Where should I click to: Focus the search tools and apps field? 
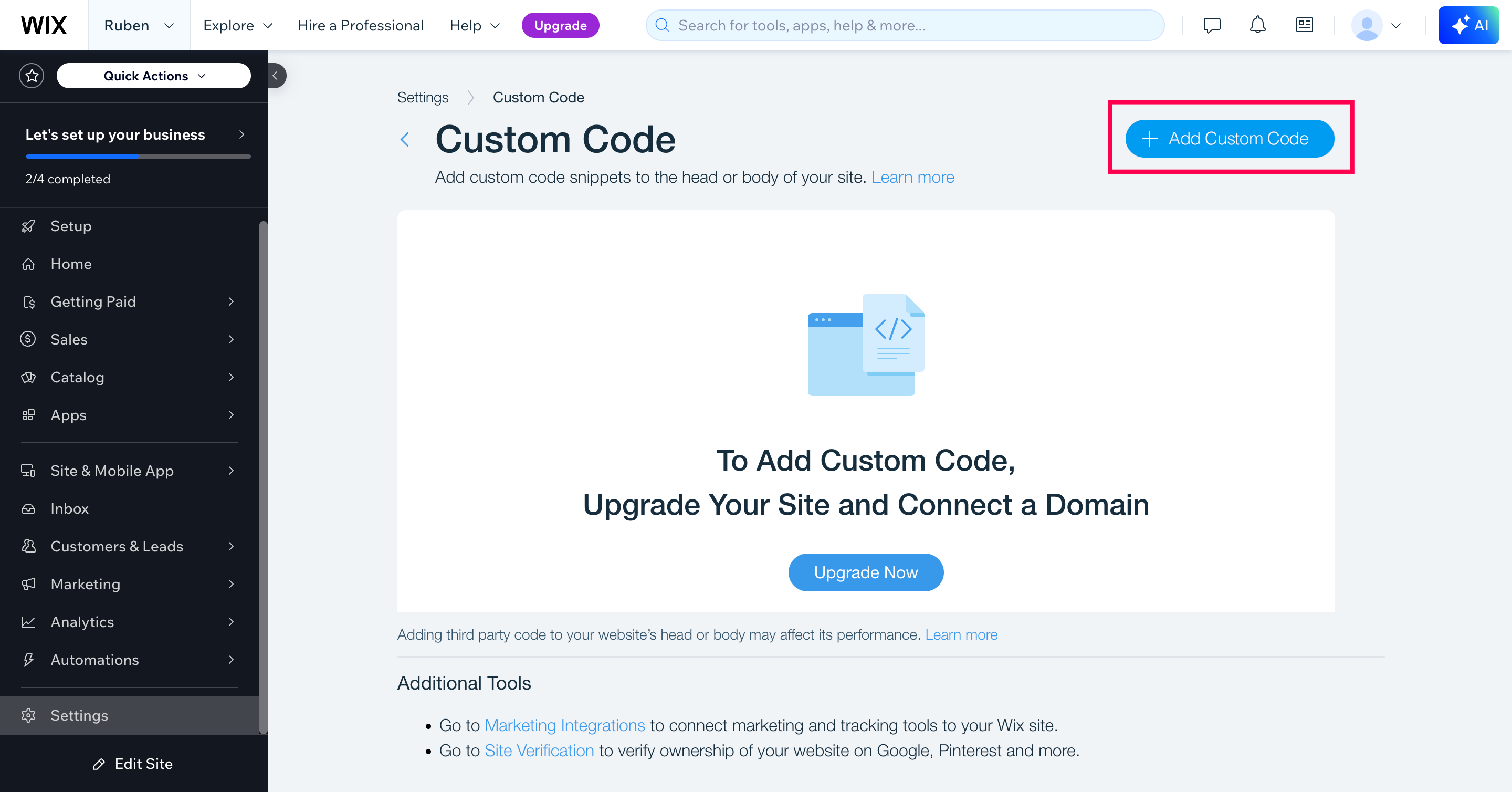(905, 25)
